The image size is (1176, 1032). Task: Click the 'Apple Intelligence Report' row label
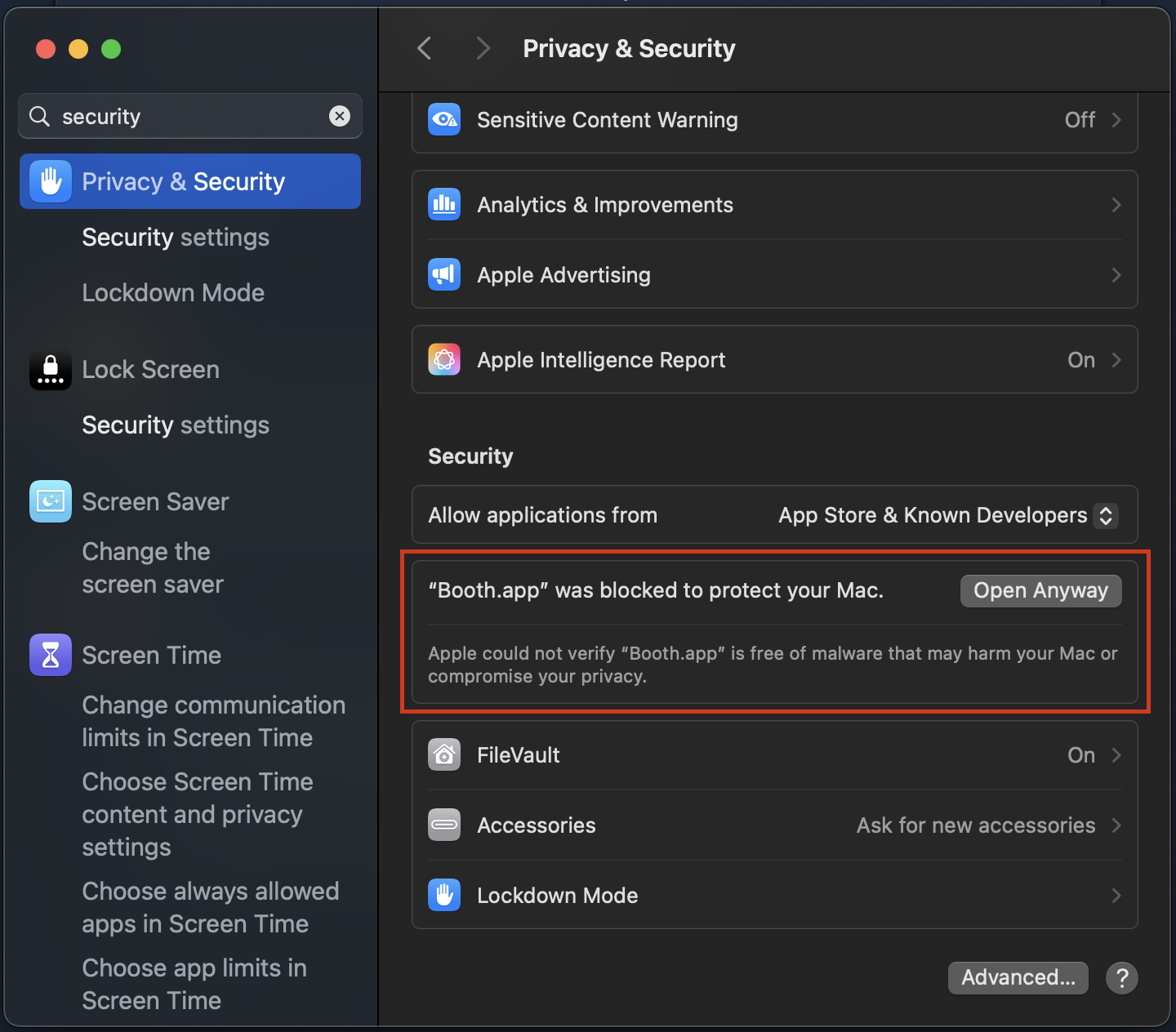pos(601,360)
